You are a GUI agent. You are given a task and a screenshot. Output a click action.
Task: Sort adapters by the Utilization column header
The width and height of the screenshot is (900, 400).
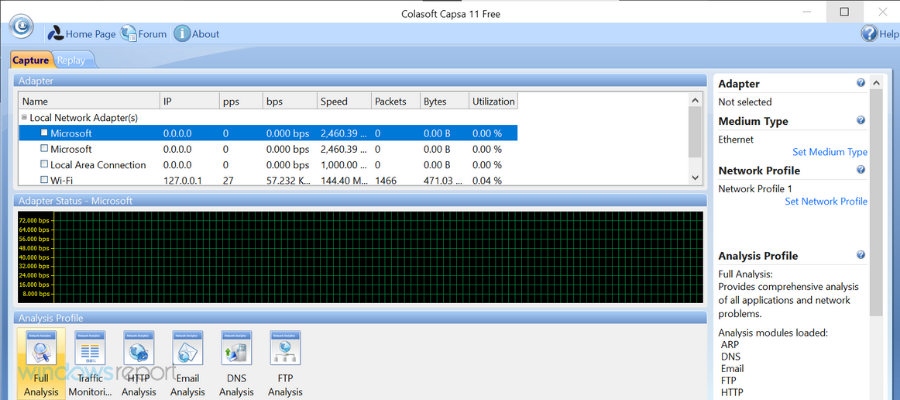click(493, 102)
